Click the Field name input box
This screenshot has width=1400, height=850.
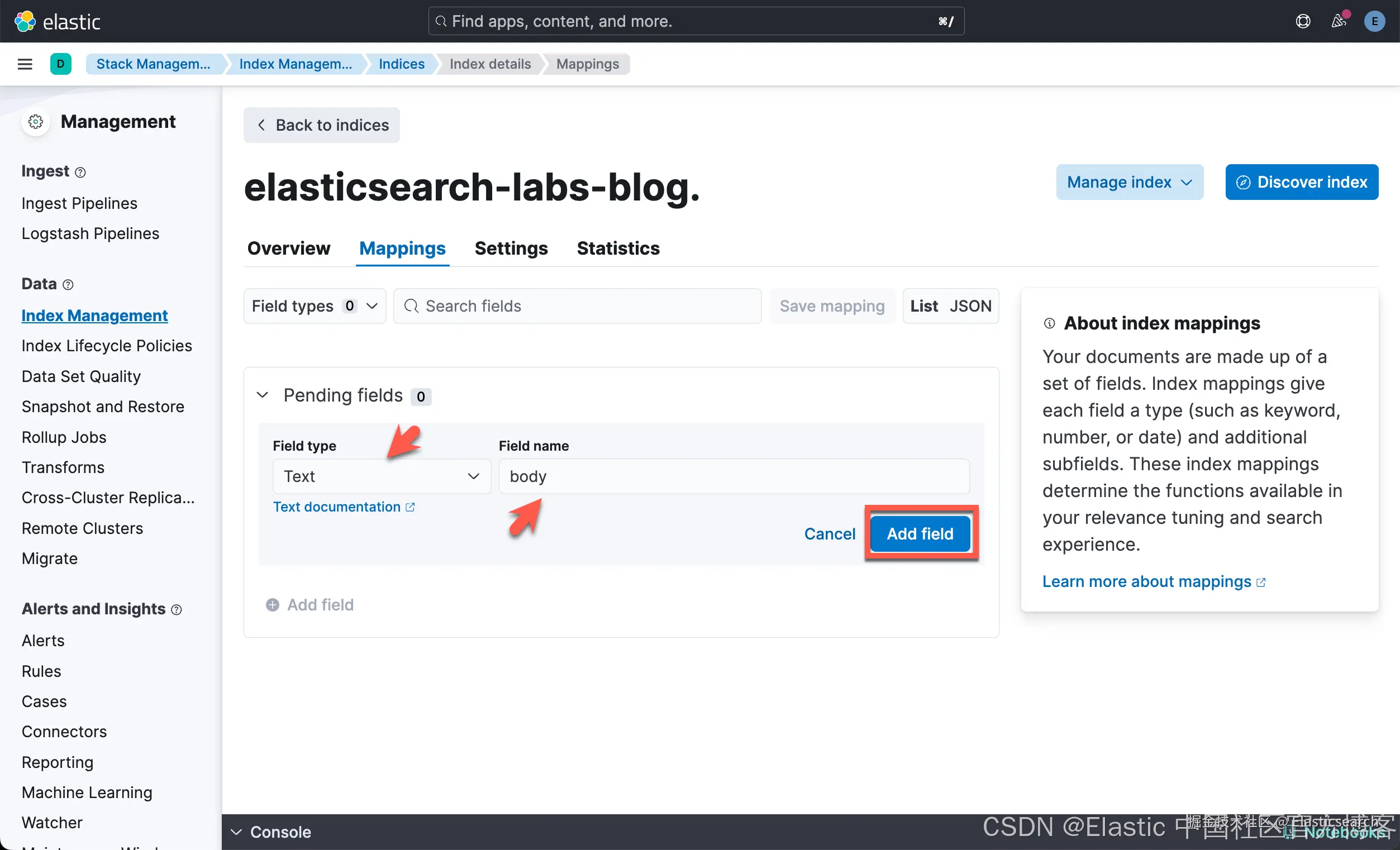pos(734,476)
